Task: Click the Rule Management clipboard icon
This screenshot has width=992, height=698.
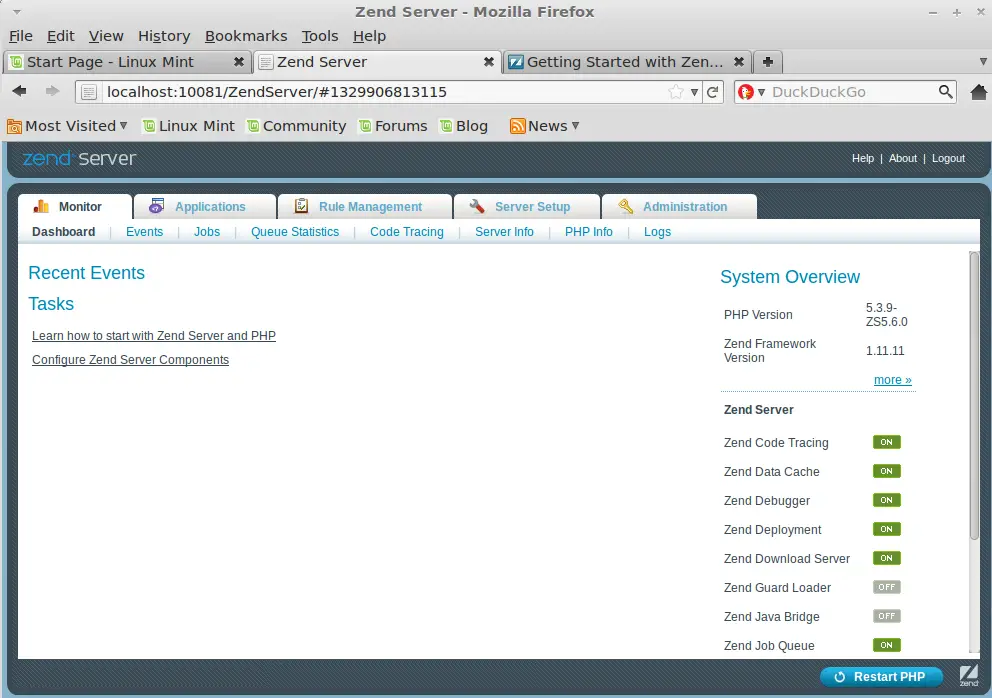Action: point(301,206)
